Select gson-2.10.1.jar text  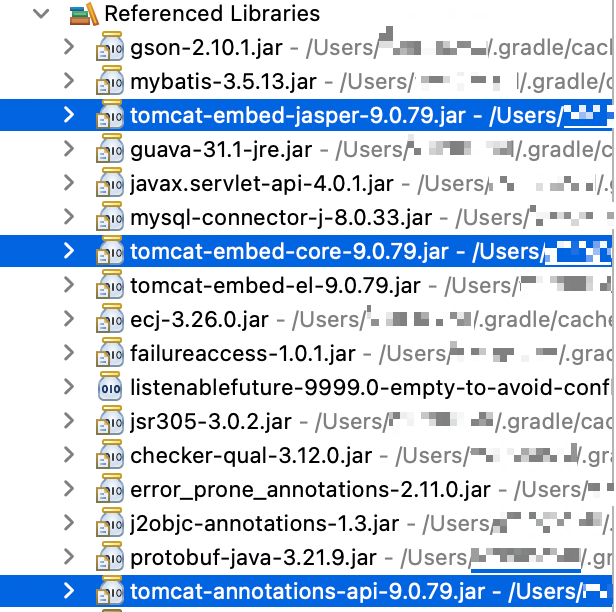point(206,48)
